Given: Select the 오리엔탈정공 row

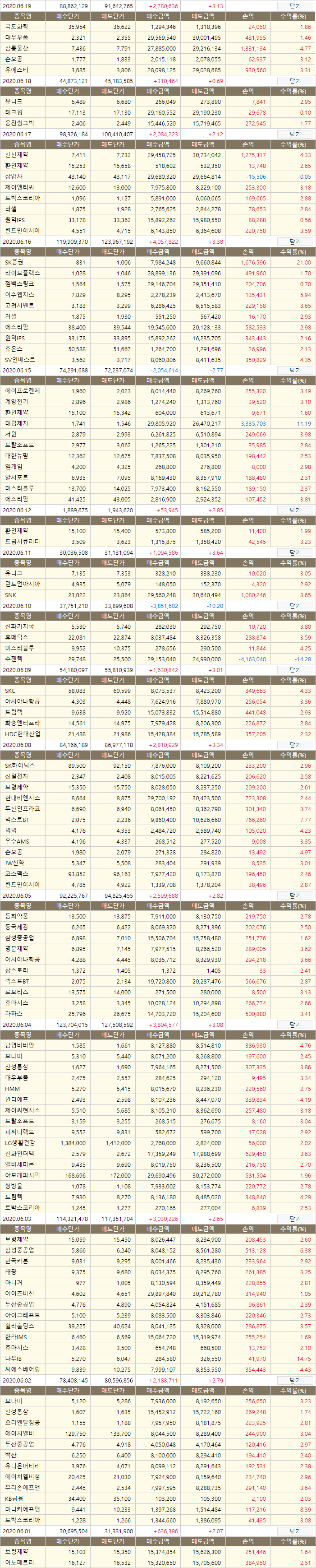Looking at the screenshot, I should click(158, 1423).
